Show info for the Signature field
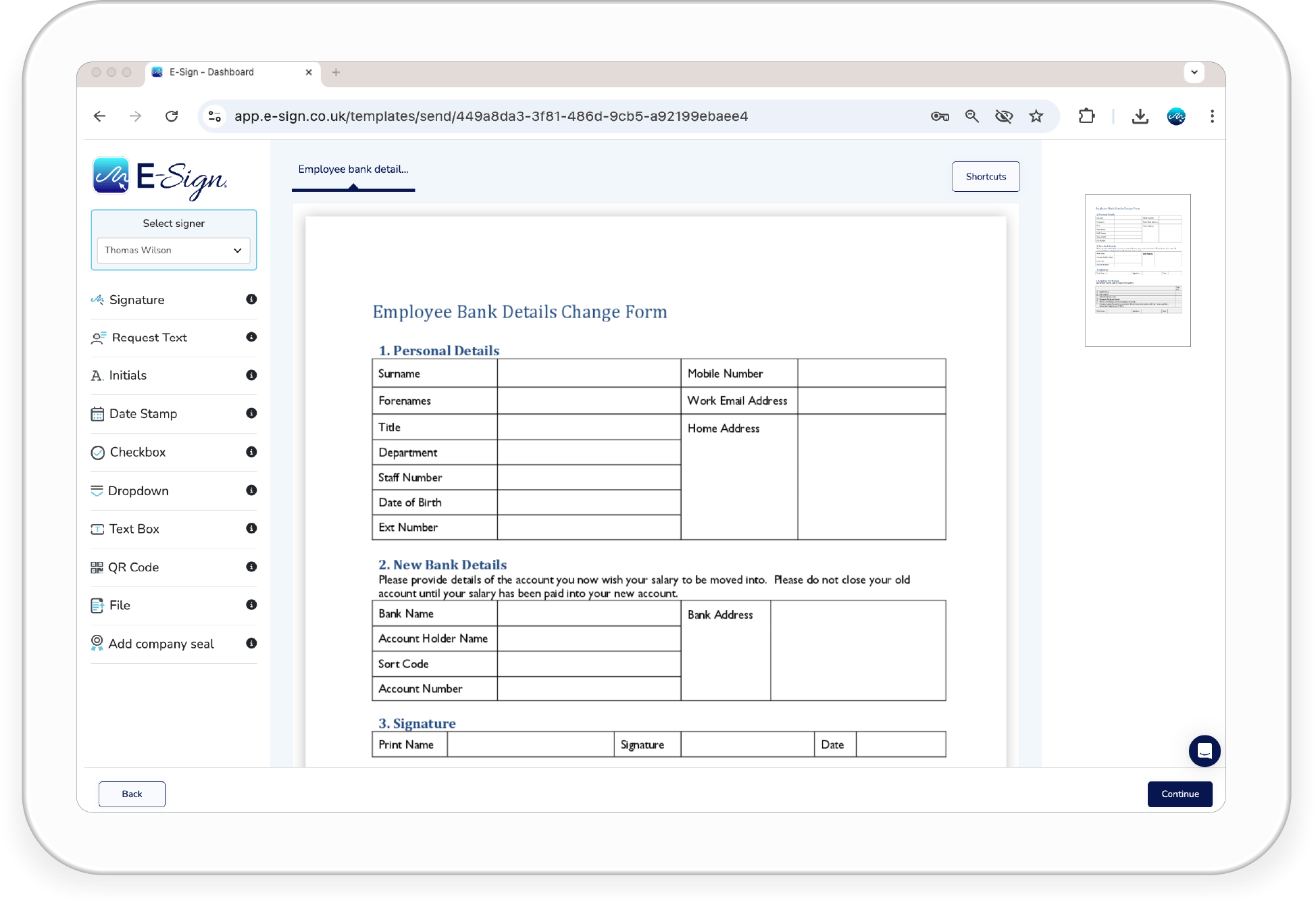This screenshot has height=905, width=1316. tap(251, 299)
